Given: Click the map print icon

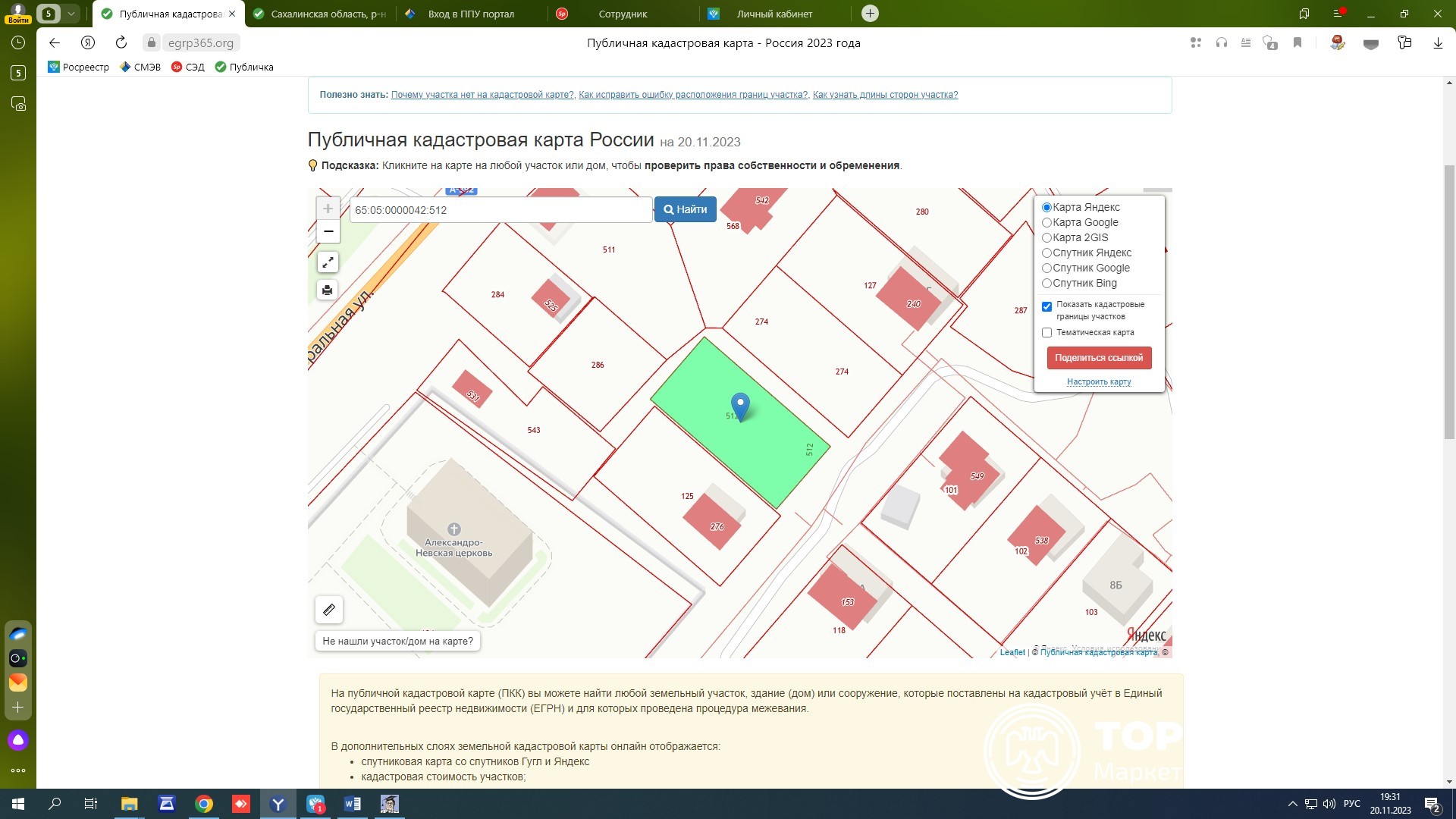Looking at the screenshot, I should pos(328,290).
